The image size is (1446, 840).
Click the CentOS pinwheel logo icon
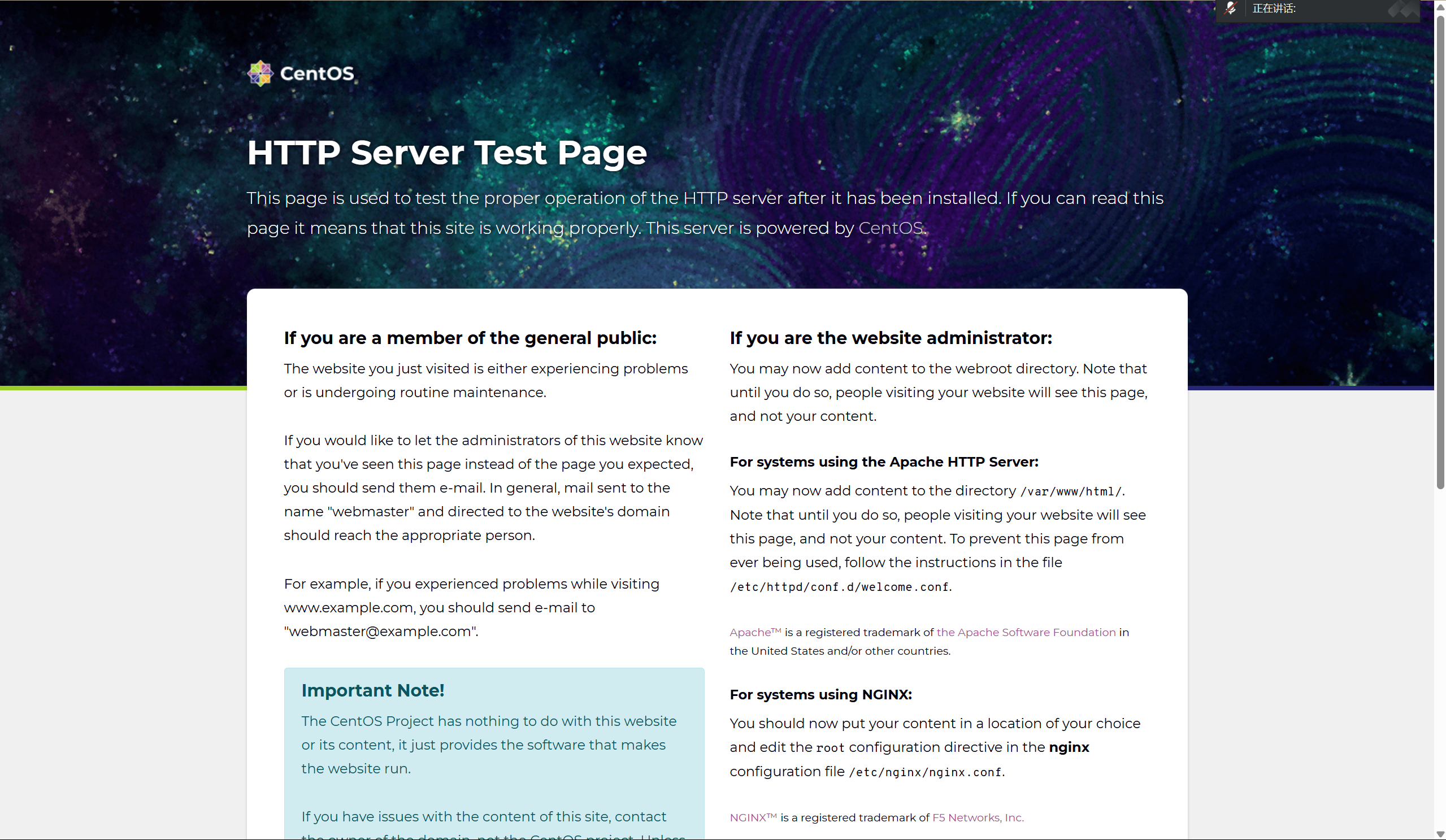(x=260, y=73)
